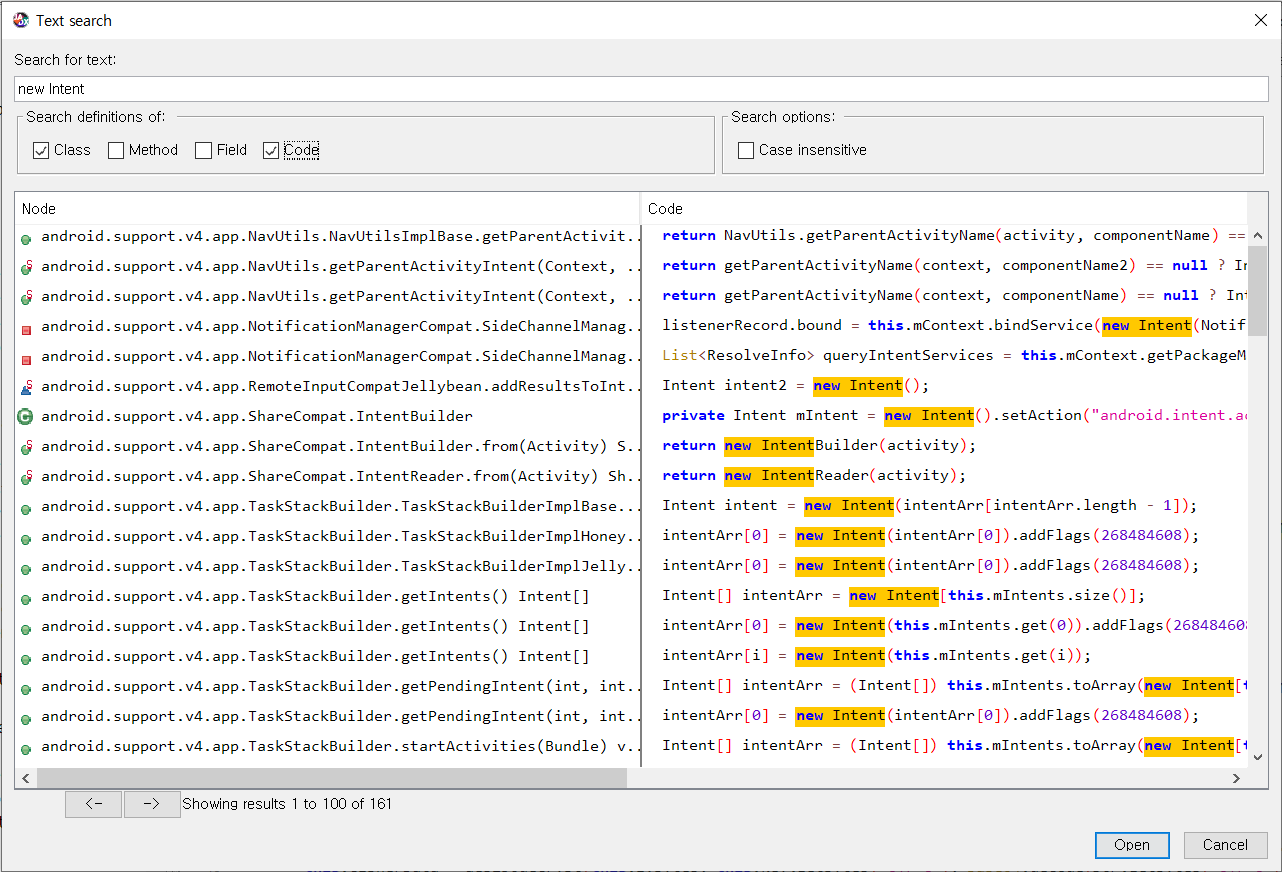This screenshot has height=872, width=1282.
Task: Select the TaskStackBuilderImplHoney node text
Action: click(x=342, y=536)
